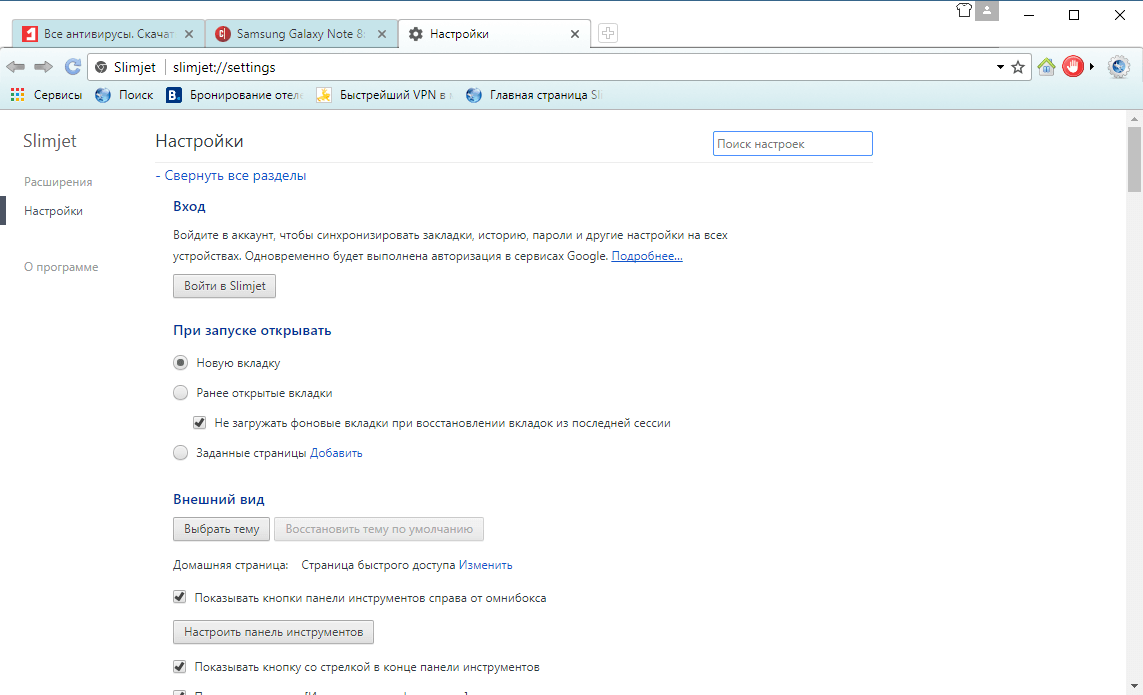The width and height of the screenshot is (1143, 695).
Task: Click the 'Выбрать тему' button
Action: point(222,529)
